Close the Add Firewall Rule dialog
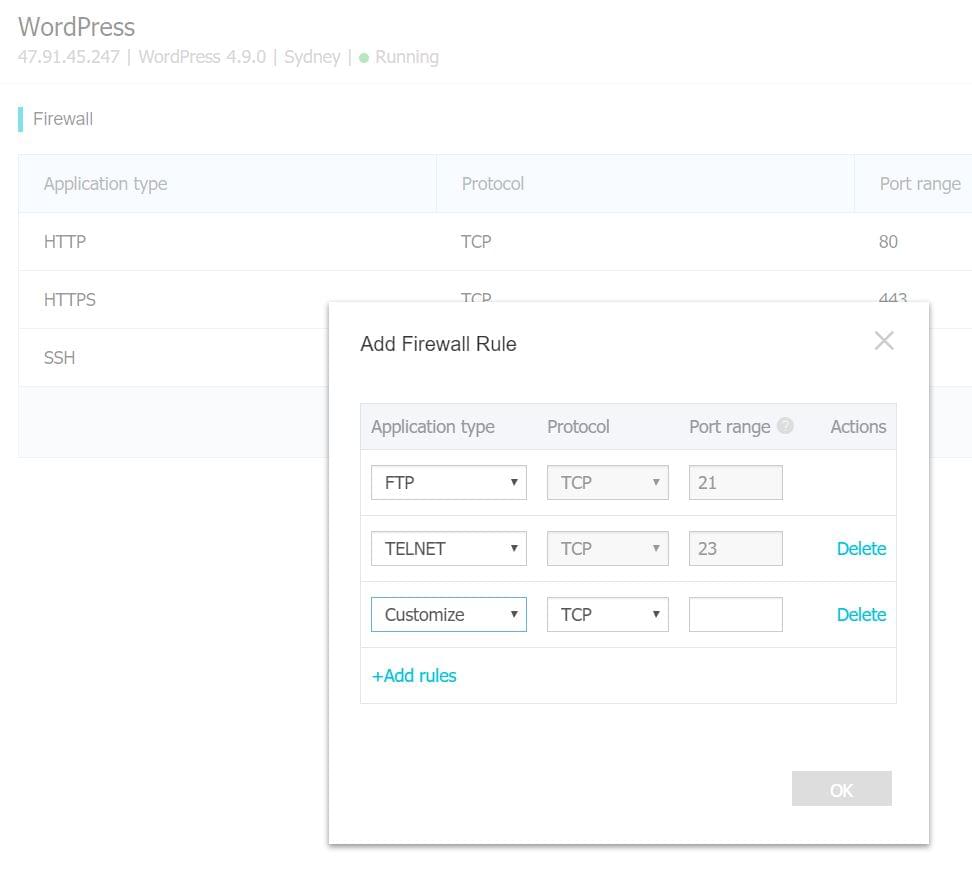 pos(883,341)
